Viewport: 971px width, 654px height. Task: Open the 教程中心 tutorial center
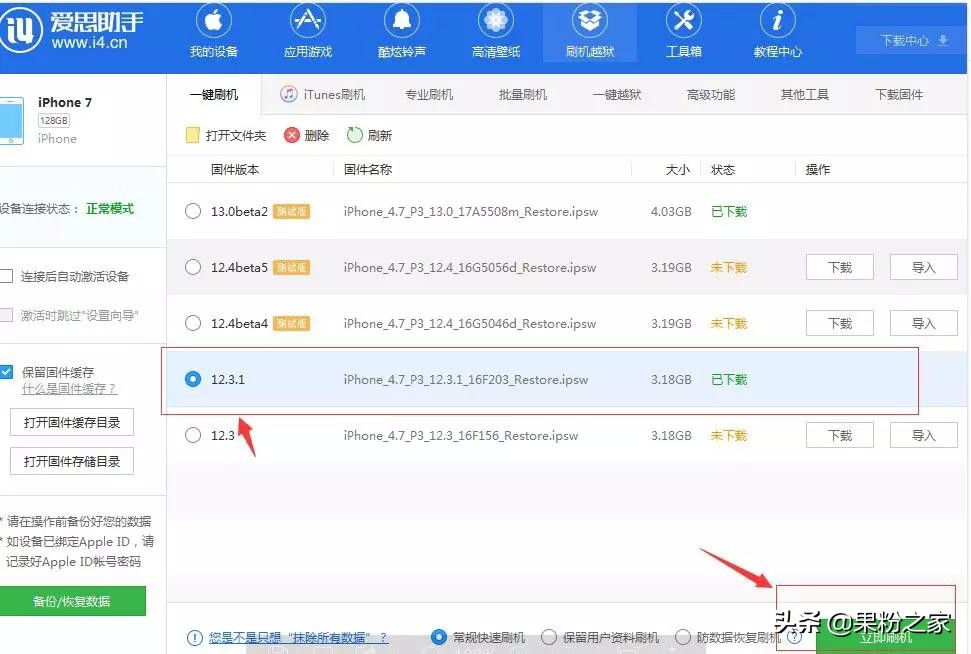pos(776,32)
